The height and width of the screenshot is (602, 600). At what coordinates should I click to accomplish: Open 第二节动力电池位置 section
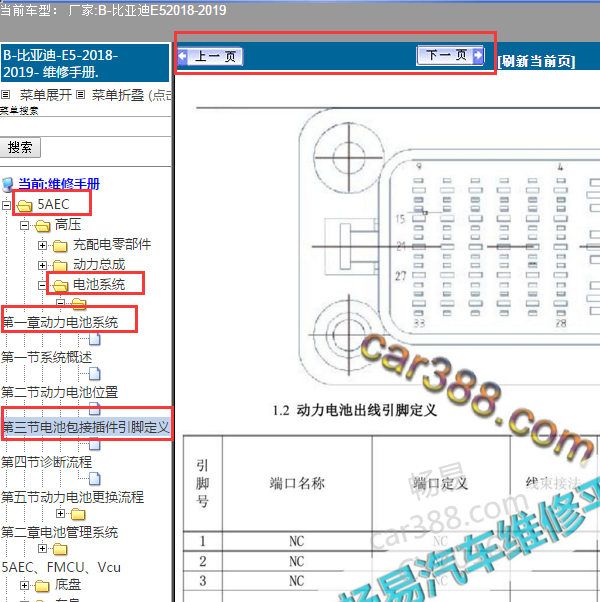coord(60,392)
